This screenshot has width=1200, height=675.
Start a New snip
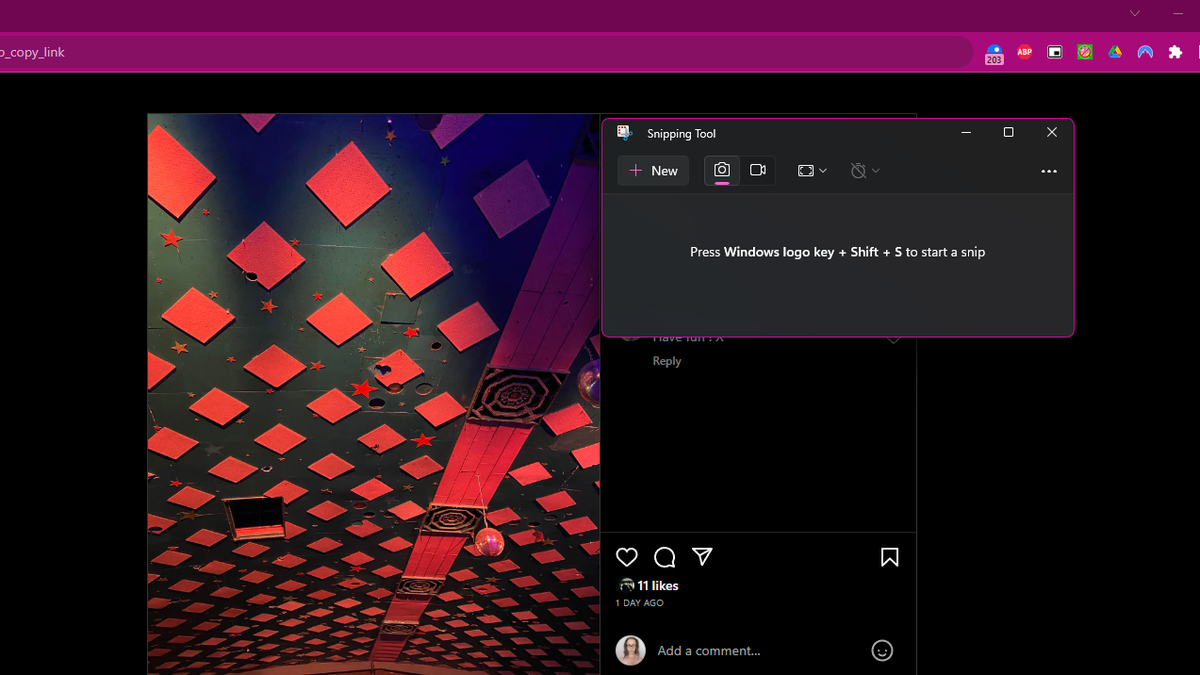[x=652, y=170]
